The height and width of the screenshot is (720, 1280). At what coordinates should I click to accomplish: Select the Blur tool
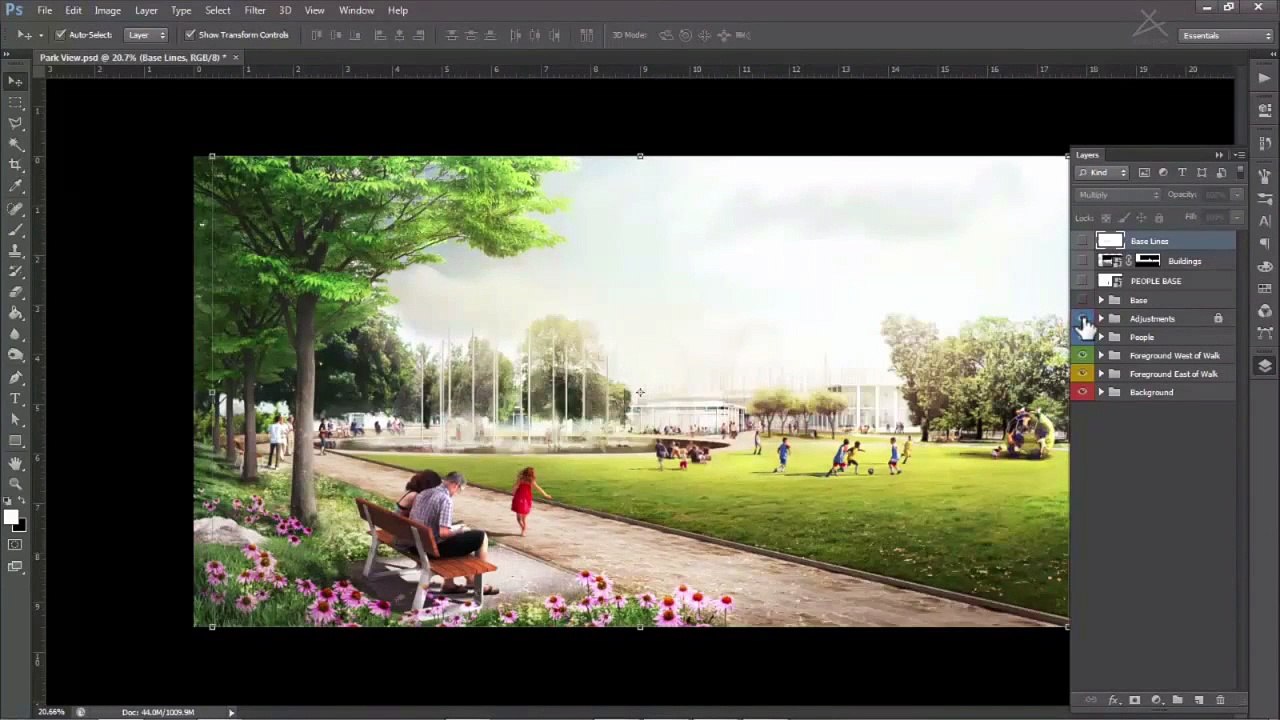(x=15, y=335)
